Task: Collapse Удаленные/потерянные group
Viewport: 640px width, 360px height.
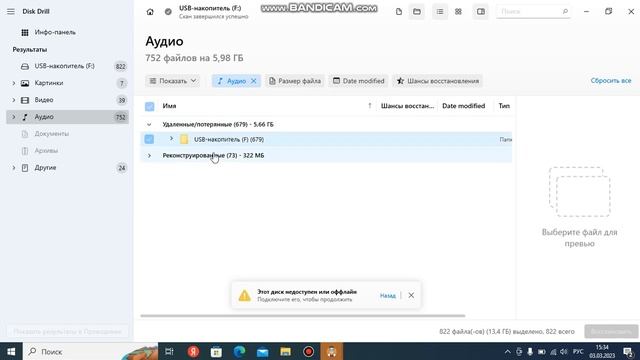Action: click(149, 124)
